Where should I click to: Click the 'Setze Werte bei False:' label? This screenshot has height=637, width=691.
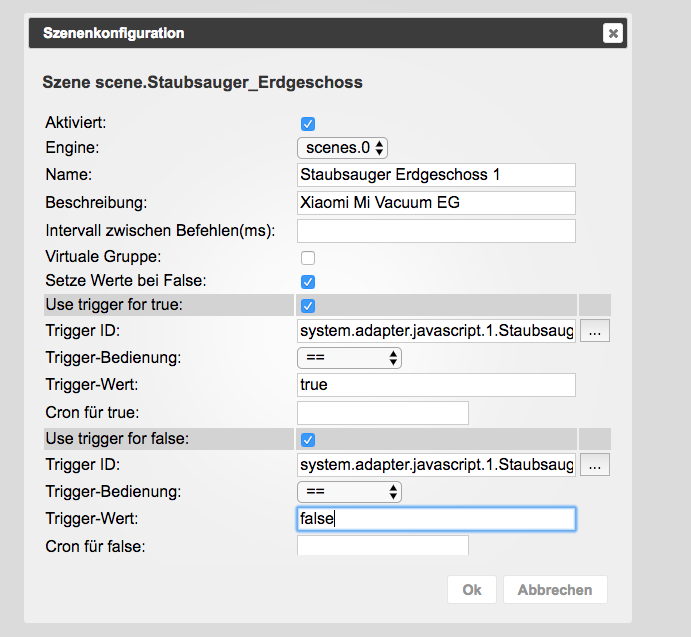(126, 281)
